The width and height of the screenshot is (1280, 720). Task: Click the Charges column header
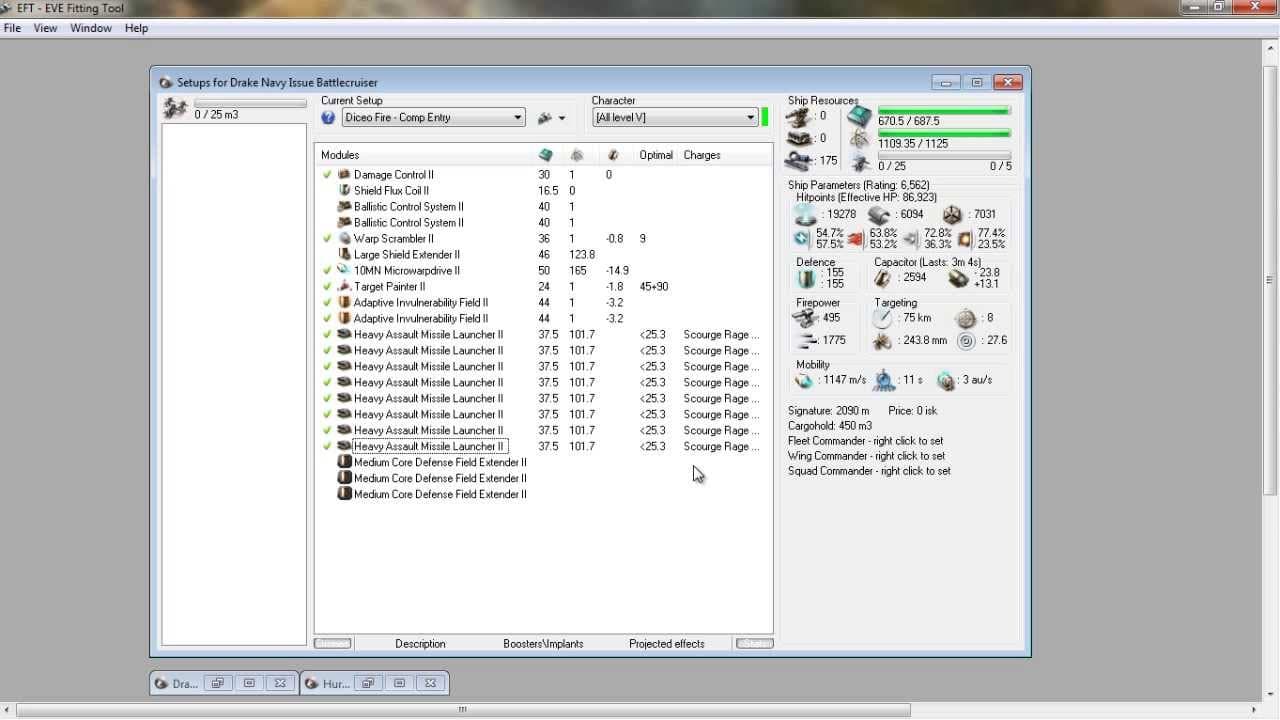point(702,155)
